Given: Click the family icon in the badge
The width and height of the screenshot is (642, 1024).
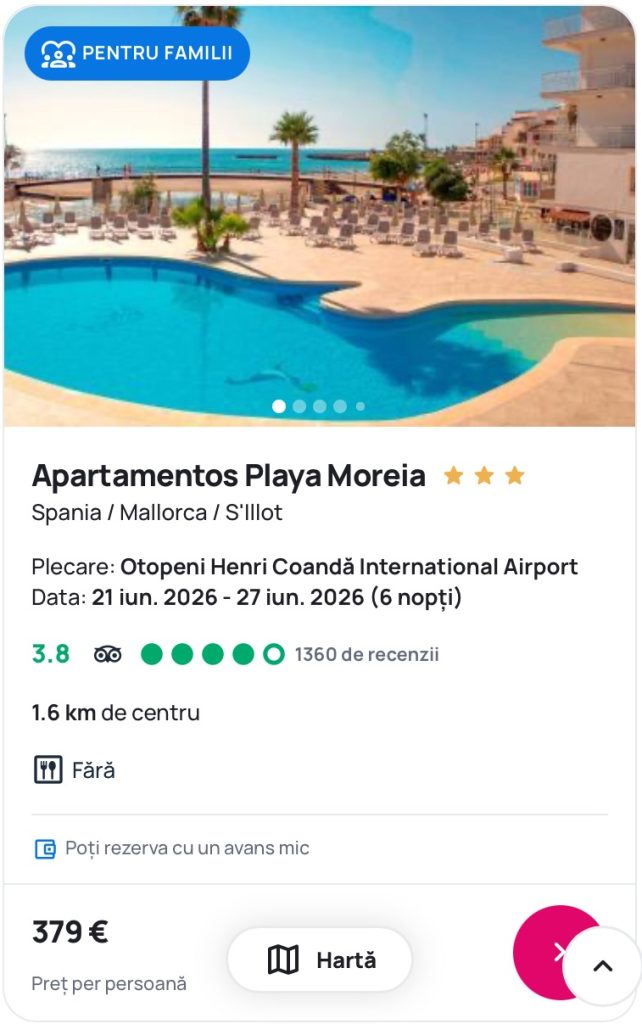Looking at the screenshot, I should [59, 54].
